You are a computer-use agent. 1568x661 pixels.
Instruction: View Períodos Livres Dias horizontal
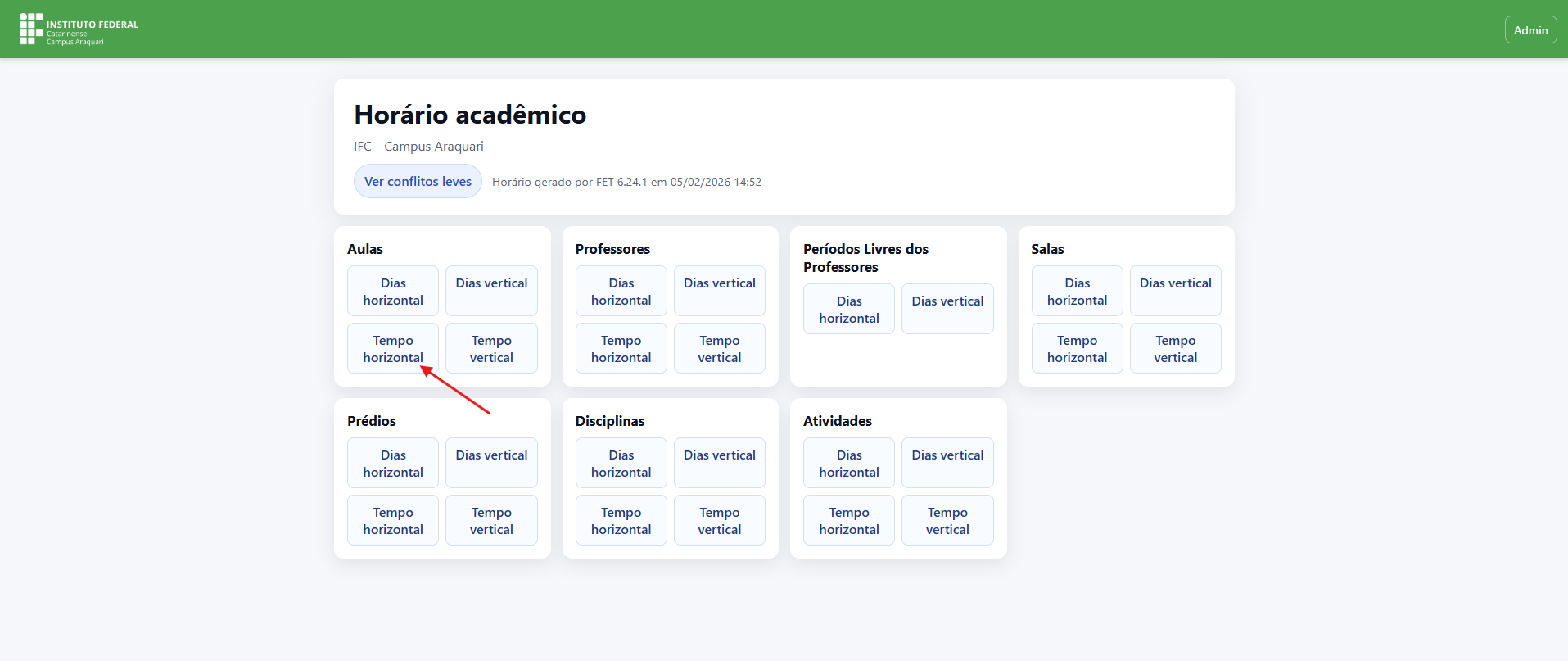tap(848, 309)
